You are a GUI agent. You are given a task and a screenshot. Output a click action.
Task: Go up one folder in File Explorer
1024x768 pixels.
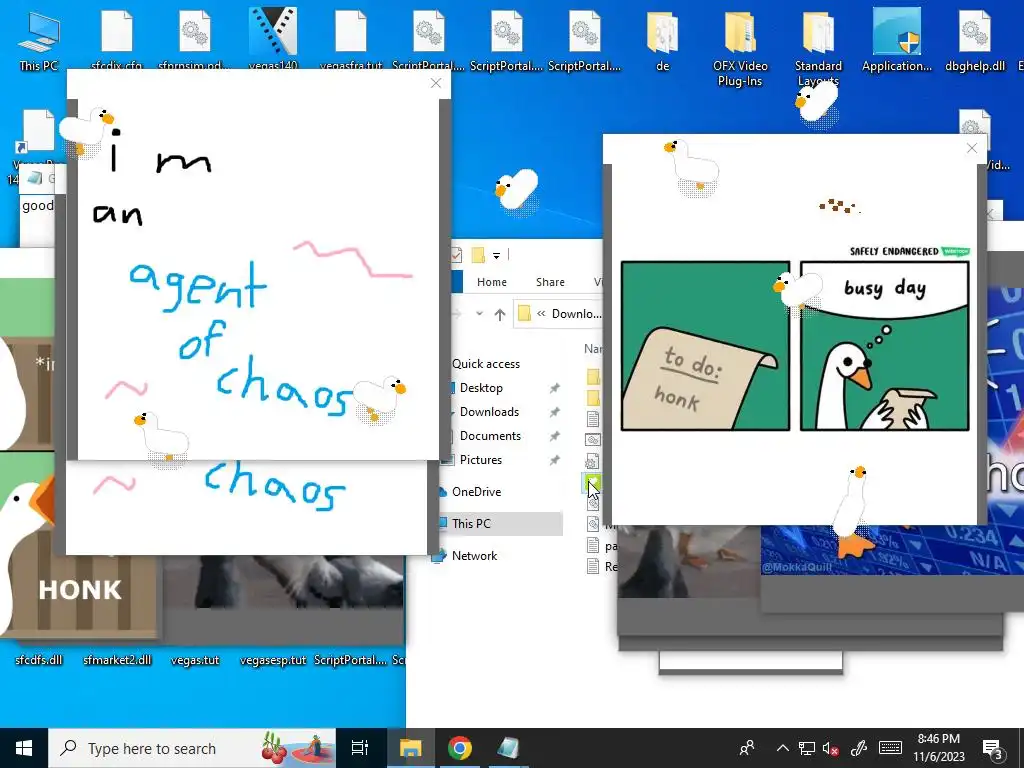(x=500, y=315)
